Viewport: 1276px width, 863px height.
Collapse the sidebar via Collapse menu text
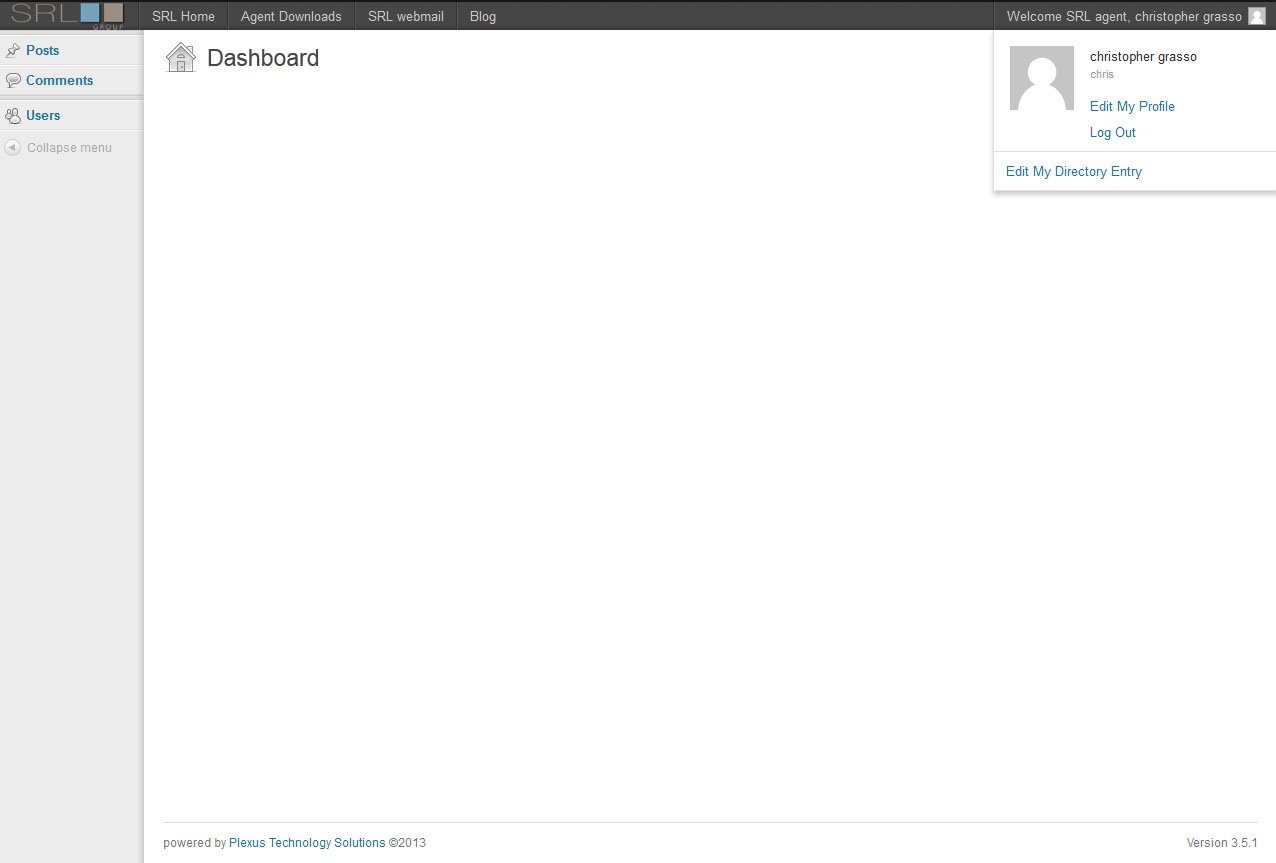[69, 148]
